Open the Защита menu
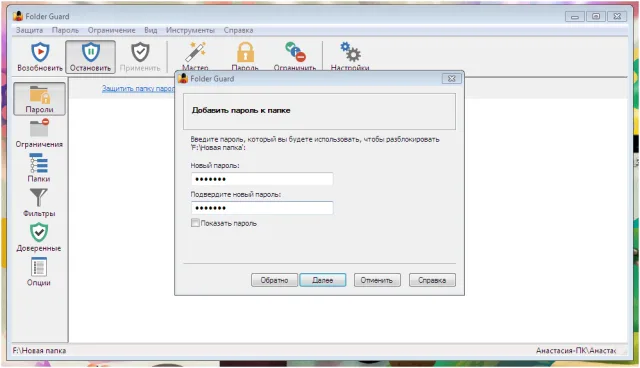The height and width of the screenshot is (368, 640). (x=29, y=30)
